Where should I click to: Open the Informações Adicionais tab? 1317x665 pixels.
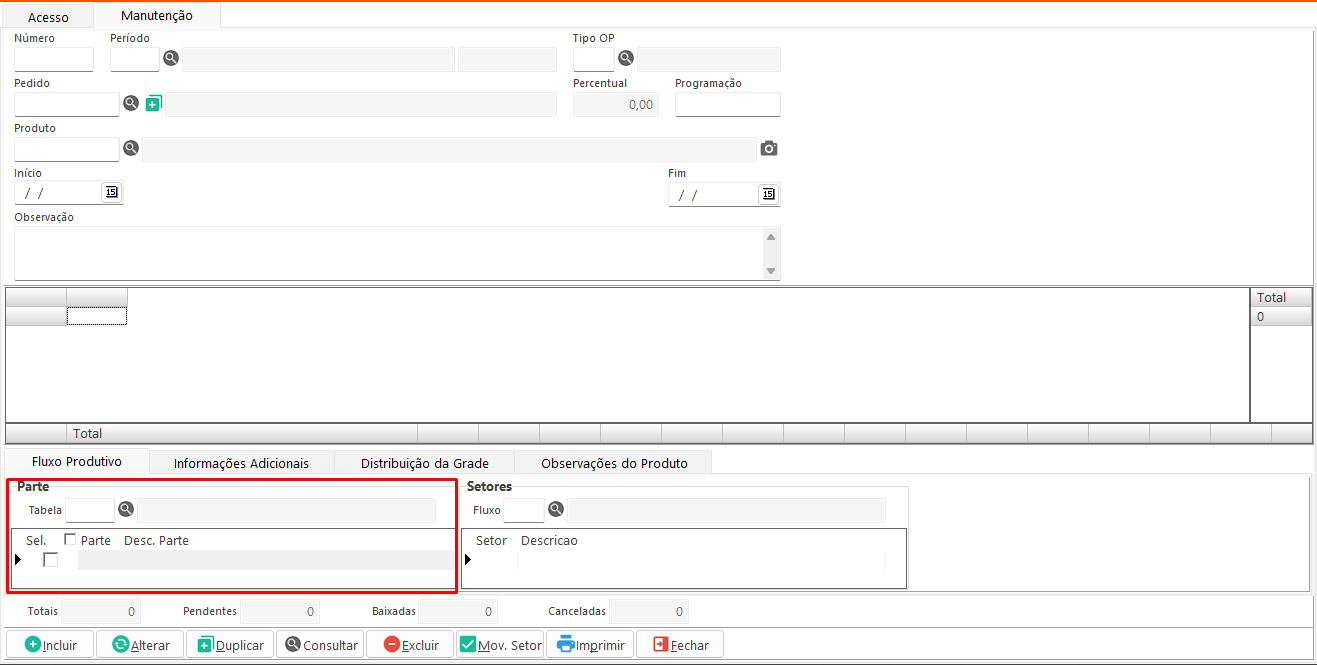coord(241,463)
